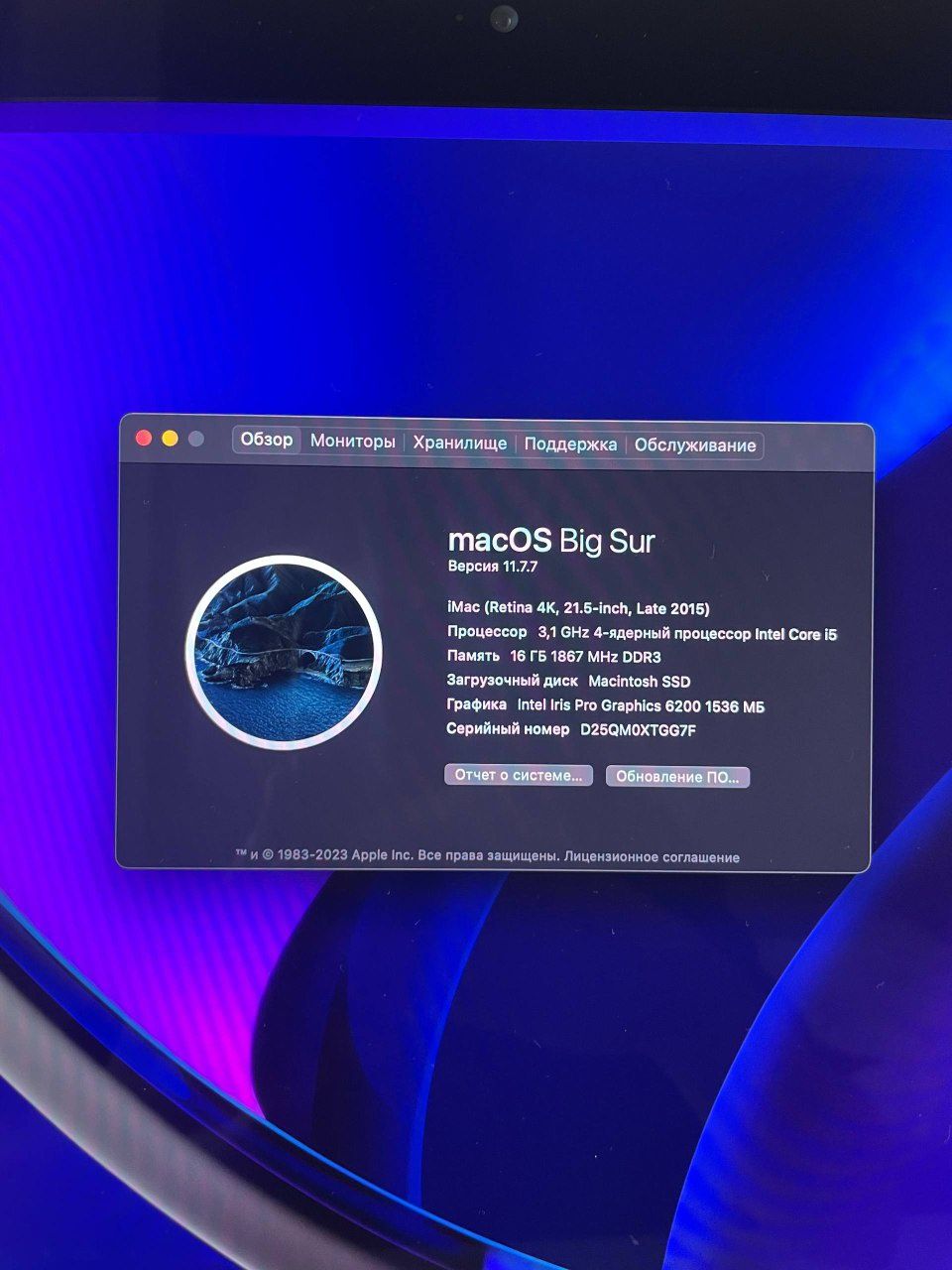Viewport: 952px width, 1270px height.
Task: Select serial number D25QM0XTGG7F text
Action: 638,730
